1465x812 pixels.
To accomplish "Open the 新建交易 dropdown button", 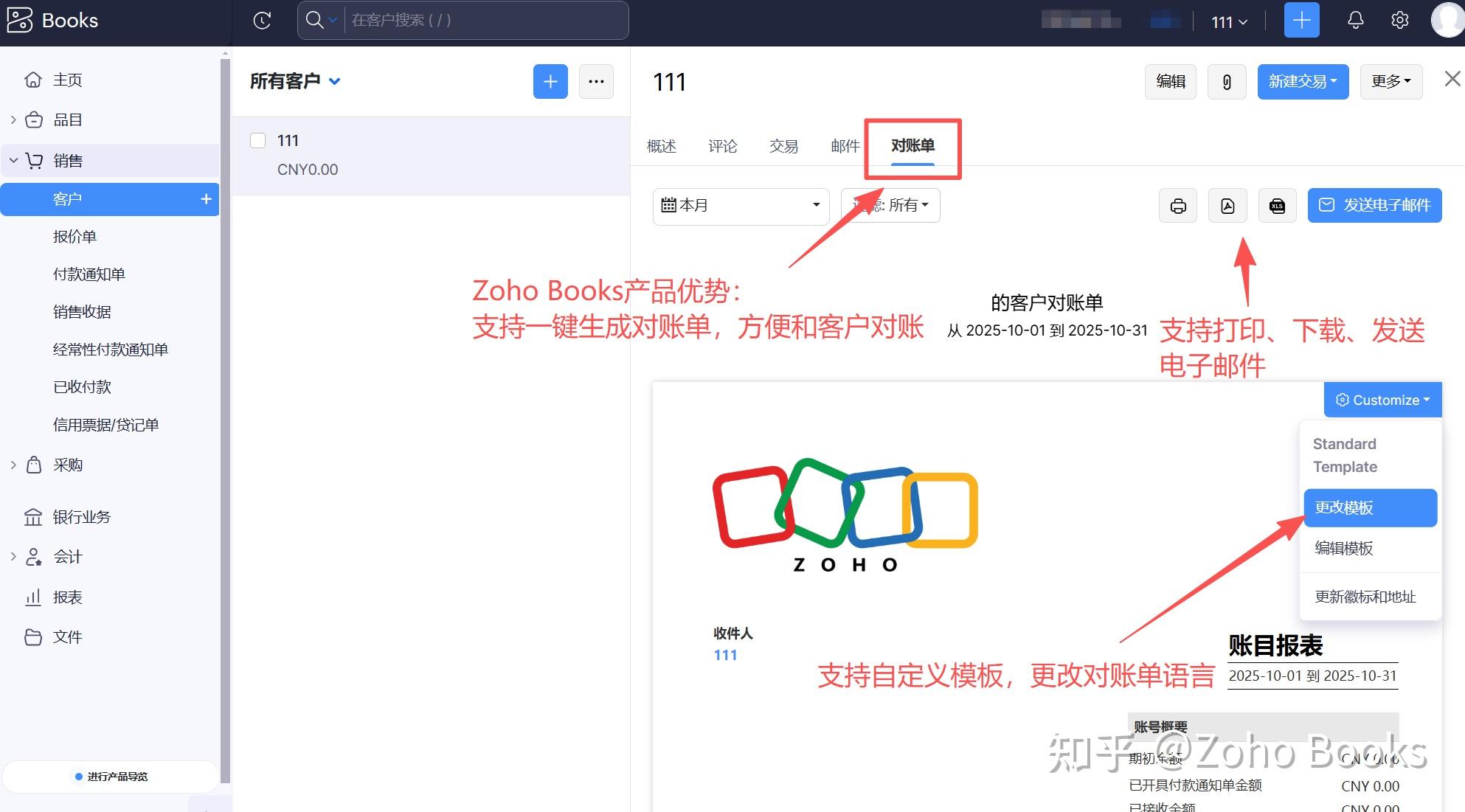I will pyautogui.click(x=1303, y=81).
